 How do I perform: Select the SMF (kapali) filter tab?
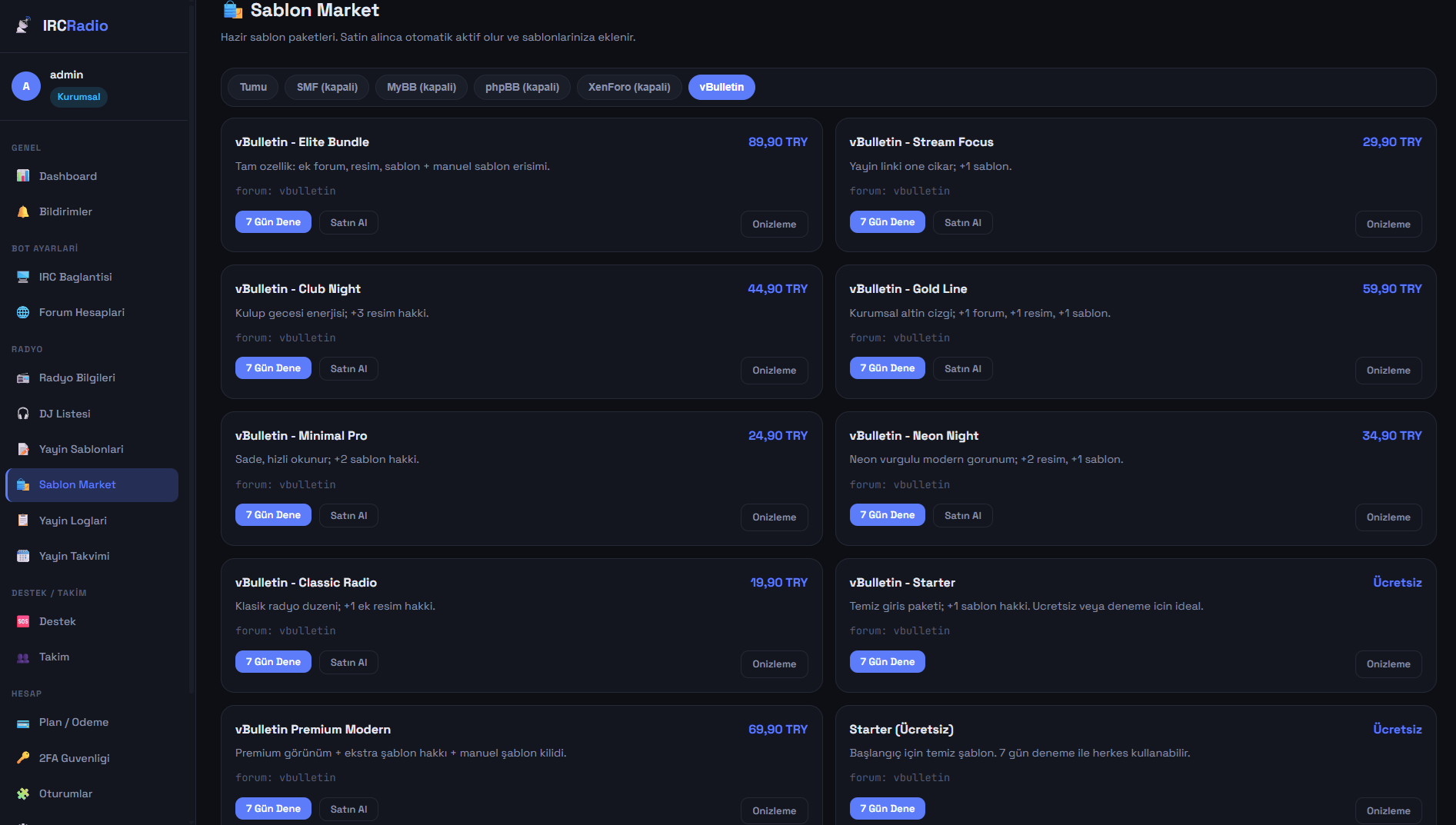point(327,87)
